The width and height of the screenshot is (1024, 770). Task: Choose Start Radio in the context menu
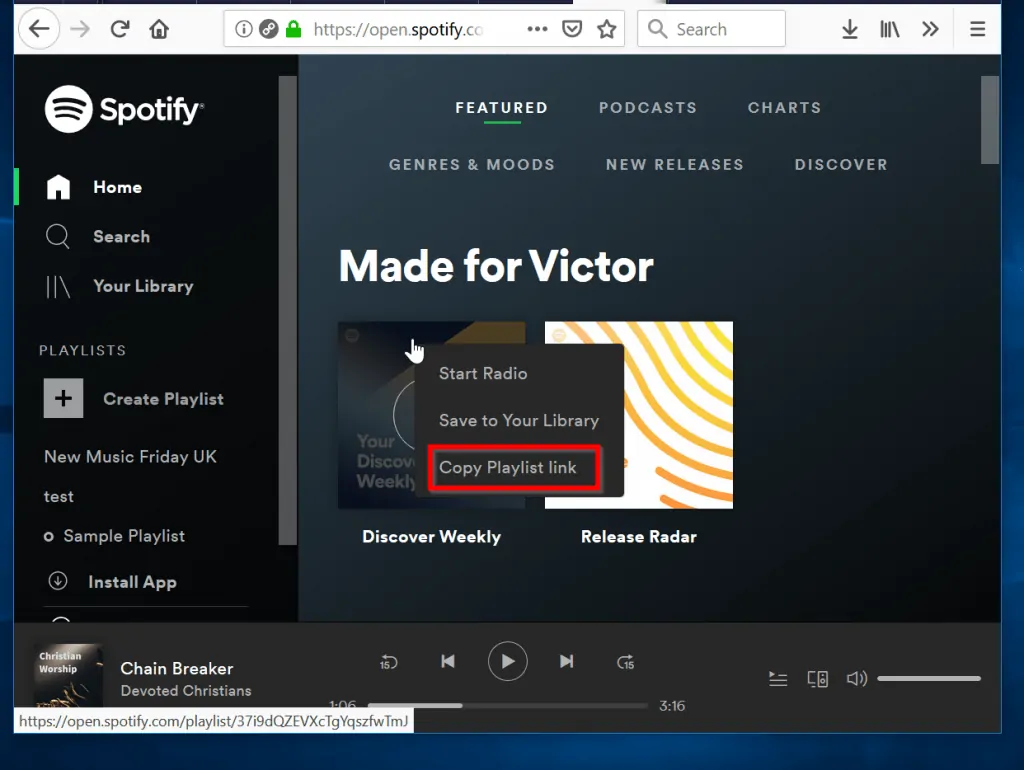(x=483, y=373)
